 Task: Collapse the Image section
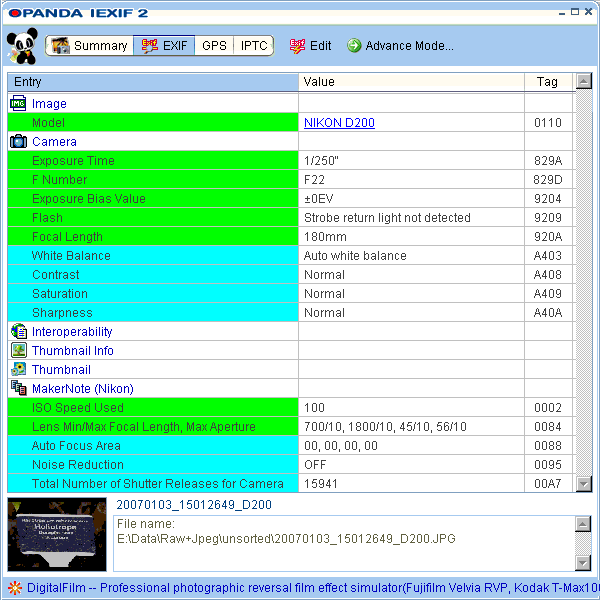(x=49, y=103)
